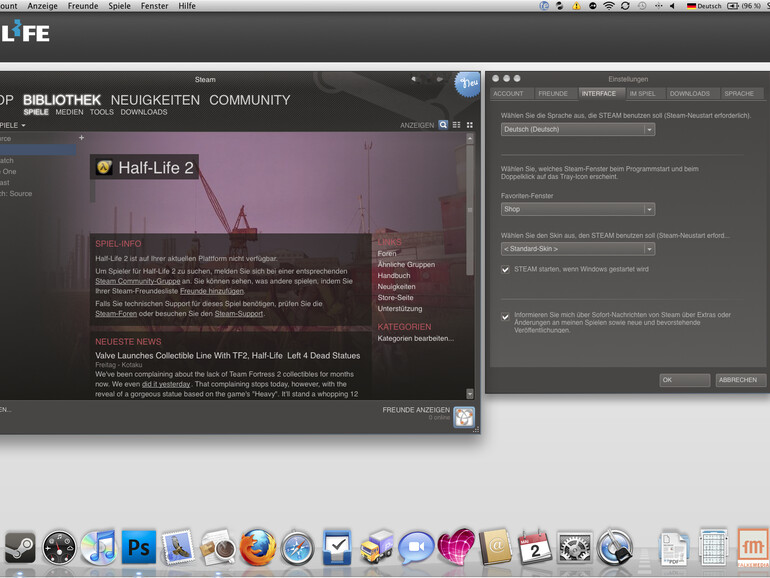The image size is (770, 578).
Task: Open iCal calendar icon in Dock
Action: [535, 547]
